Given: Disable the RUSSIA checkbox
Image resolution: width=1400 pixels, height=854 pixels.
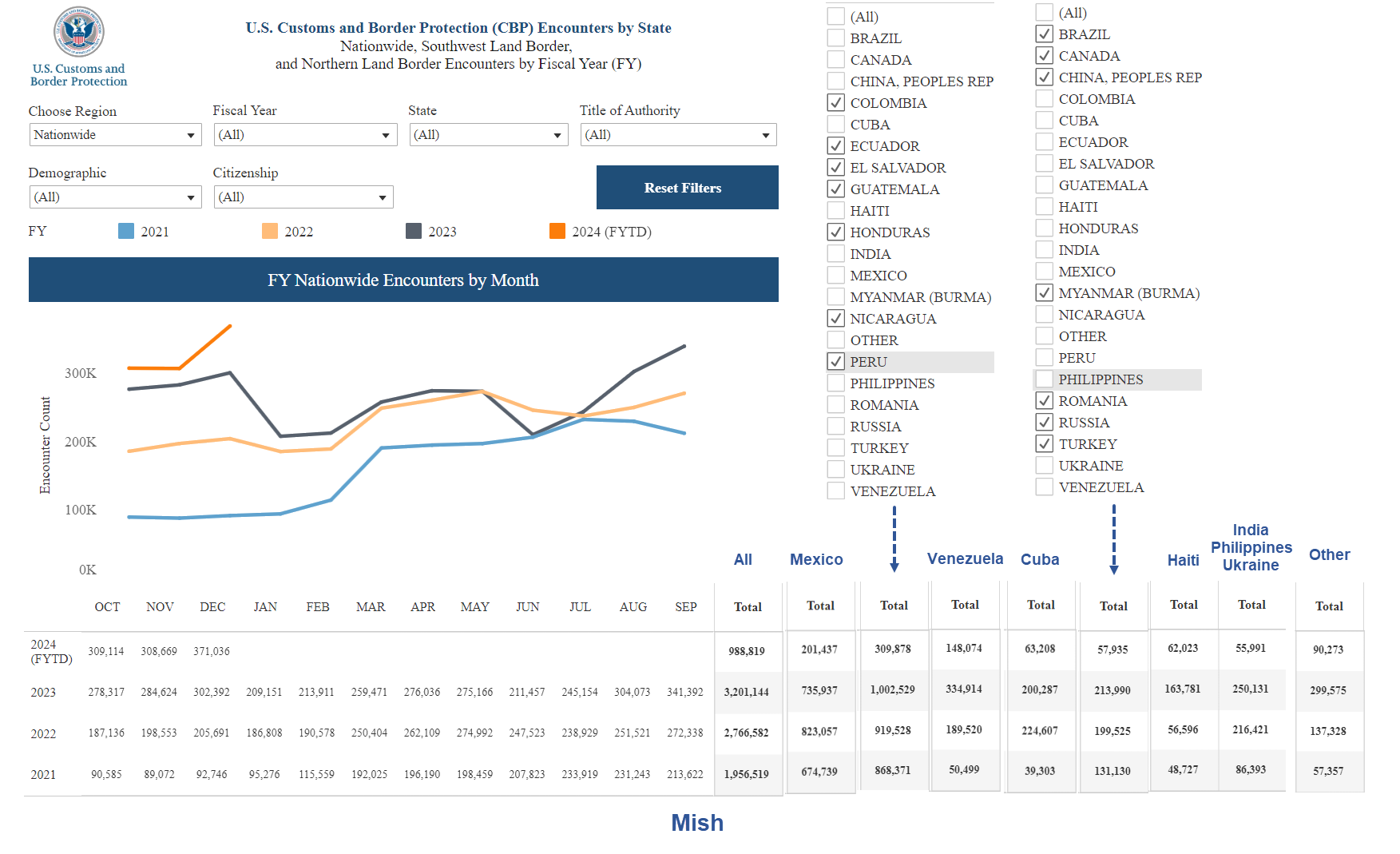Looking at the screenshot, I should [1044, 423].
